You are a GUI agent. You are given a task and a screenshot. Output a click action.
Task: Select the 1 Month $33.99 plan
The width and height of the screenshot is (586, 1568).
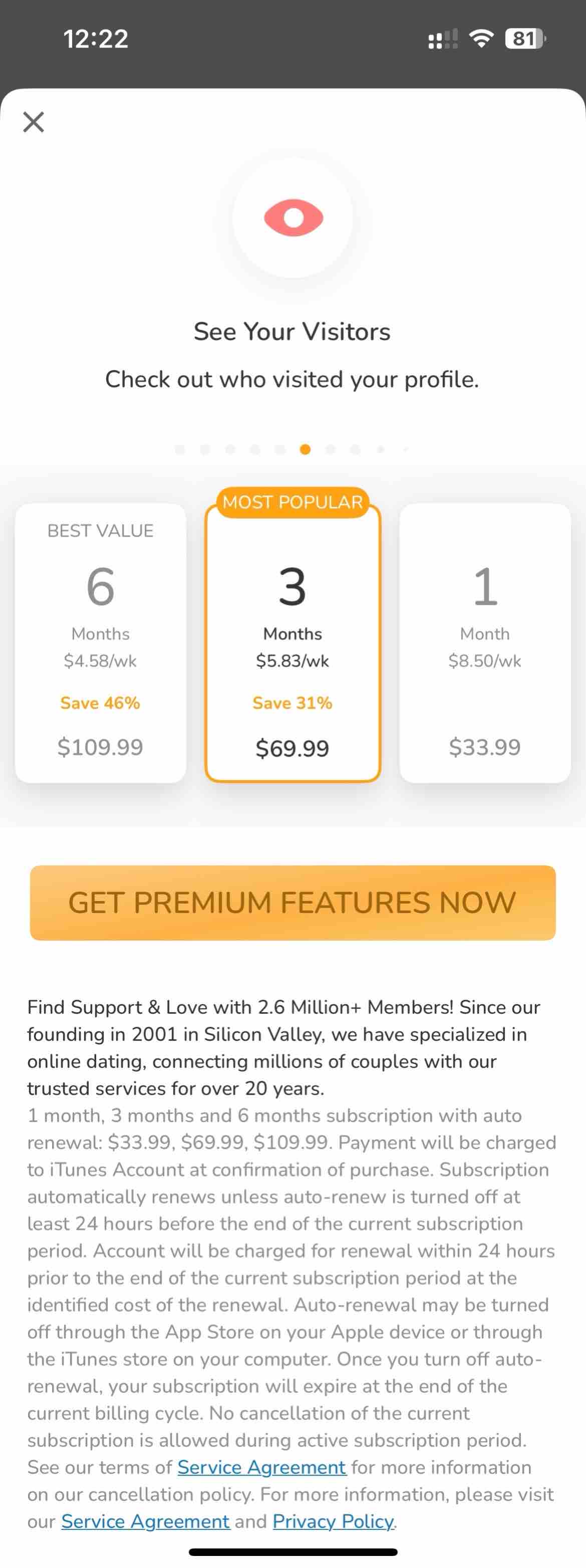pos(485,643)
